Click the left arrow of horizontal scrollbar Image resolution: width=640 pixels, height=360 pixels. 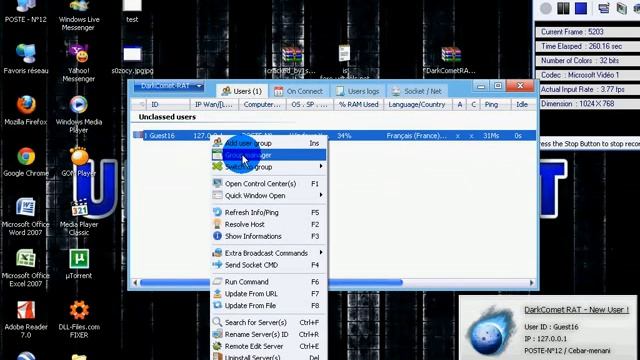(x=135, y=282)
